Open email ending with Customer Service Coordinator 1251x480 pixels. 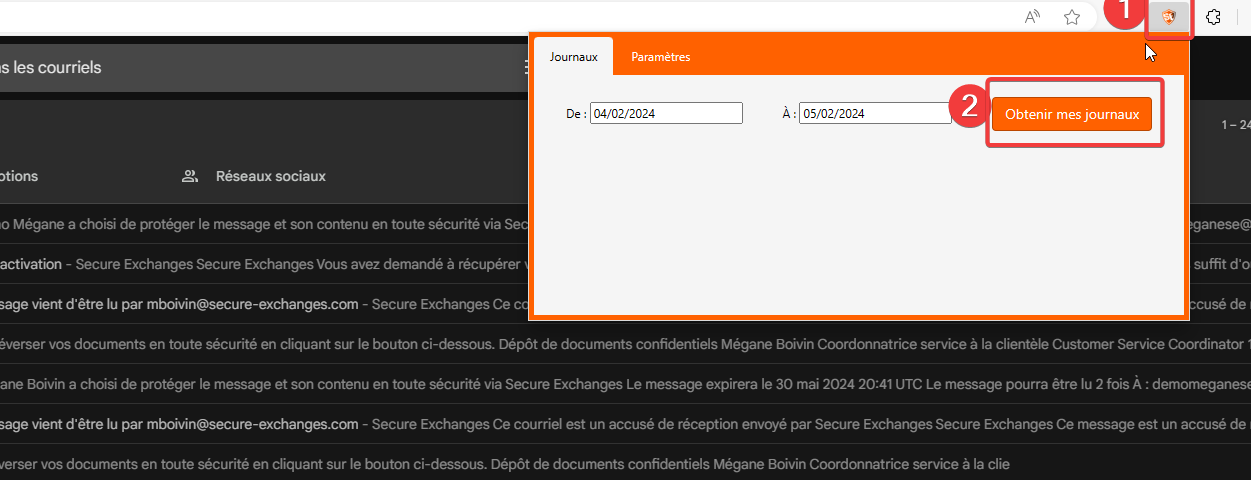point(625,344)
